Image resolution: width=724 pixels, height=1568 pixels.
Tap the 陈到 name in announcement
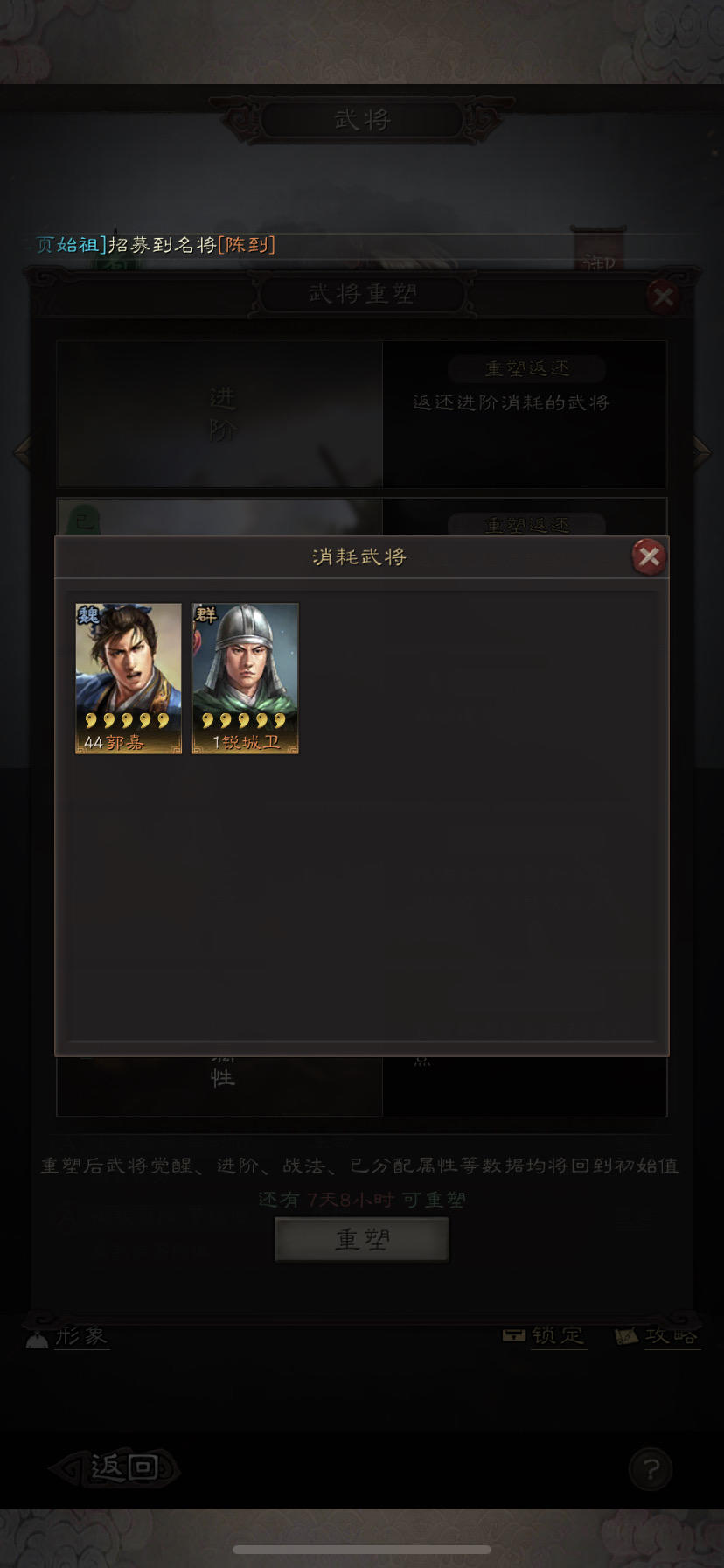coord(247,245)
